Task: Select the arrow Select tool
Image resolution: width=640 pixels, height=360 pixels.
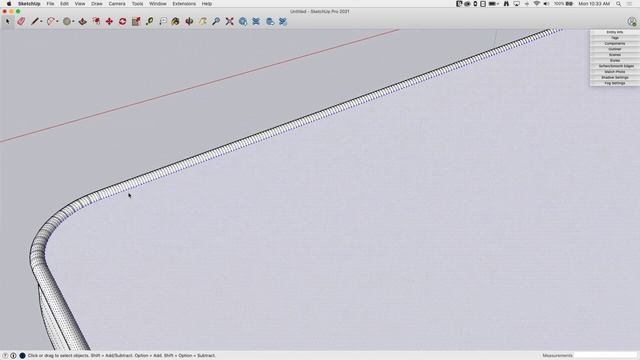Action: [8, 21]
